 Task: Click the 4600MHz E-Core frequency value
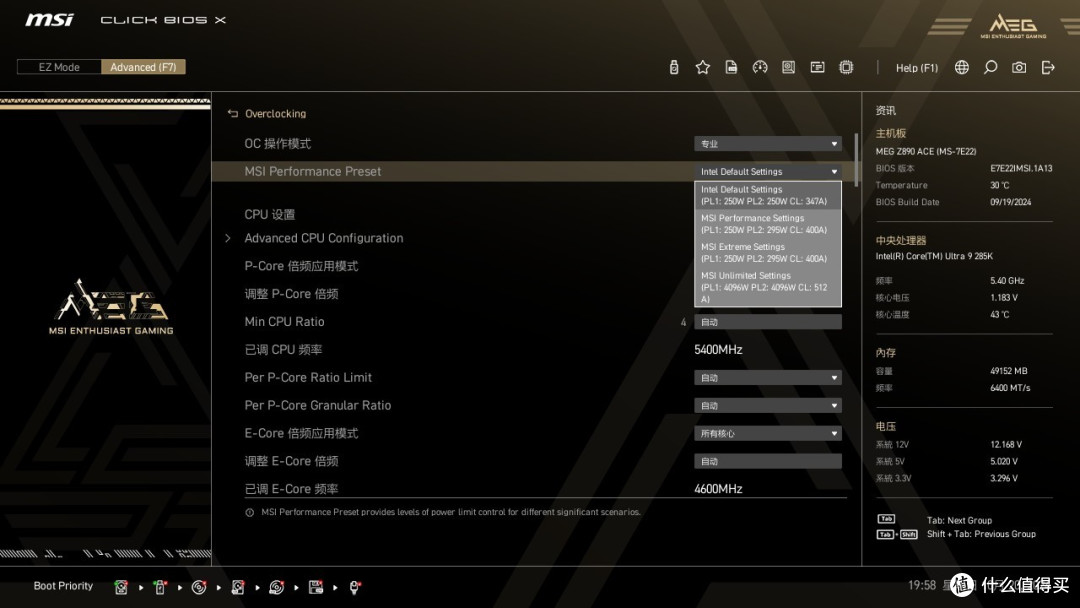[x=718, y=489]
